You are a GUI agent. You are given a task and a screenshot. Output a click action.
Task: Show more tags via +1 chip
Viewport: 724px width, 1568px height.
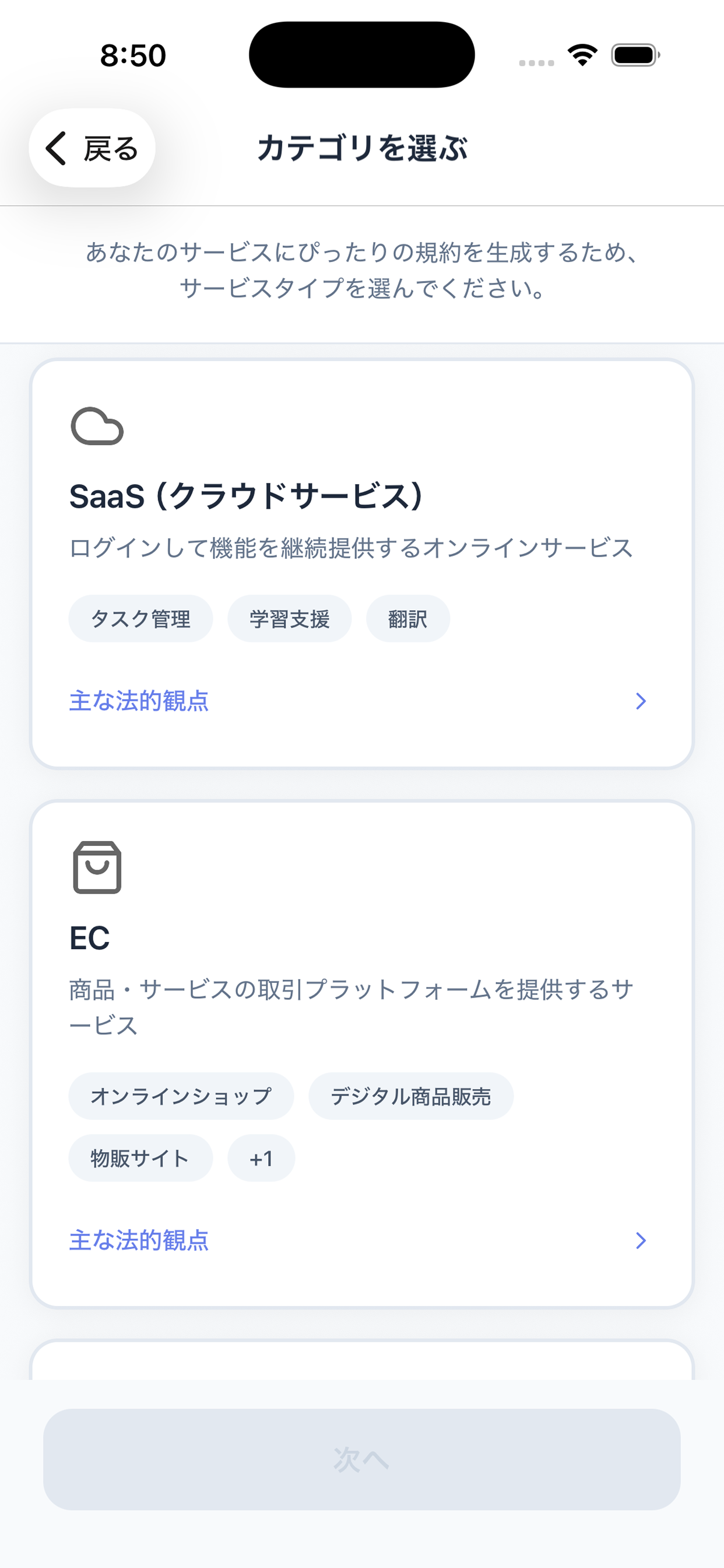coord(261,1158)
